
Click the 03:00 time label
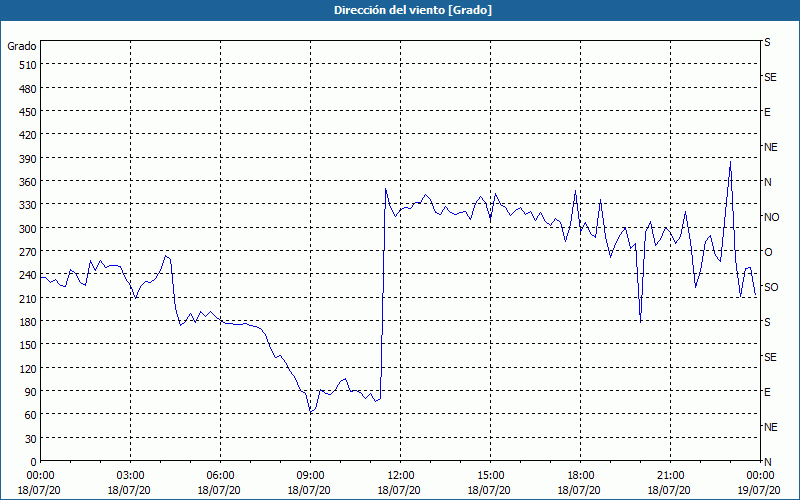130,476
